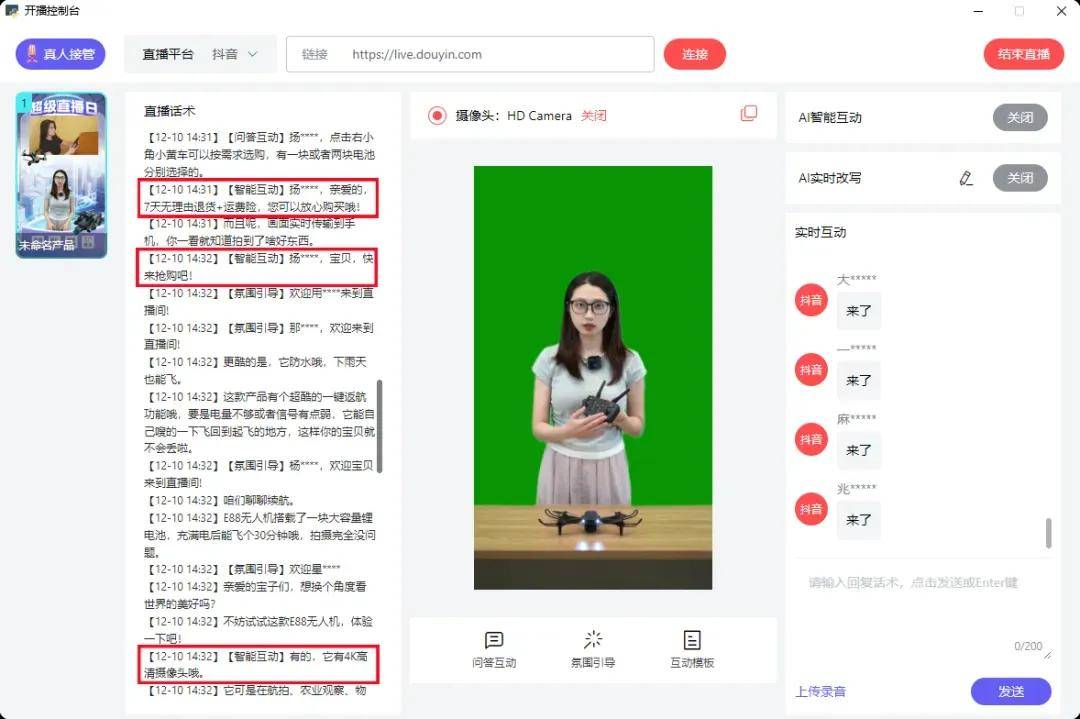Toggle the AI智能互动 switch
The image size is (1080, 719).
point(1020,118)
